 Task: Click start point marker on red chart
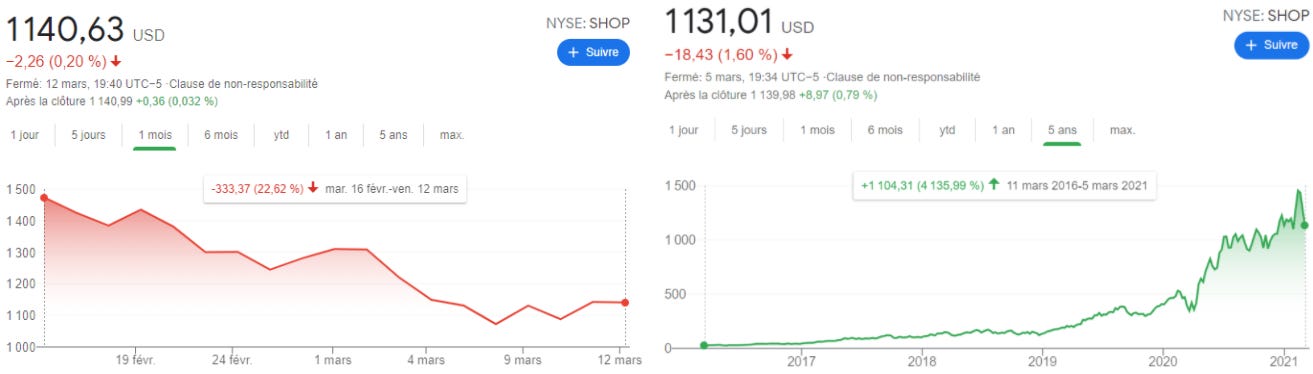coord(44,198)
